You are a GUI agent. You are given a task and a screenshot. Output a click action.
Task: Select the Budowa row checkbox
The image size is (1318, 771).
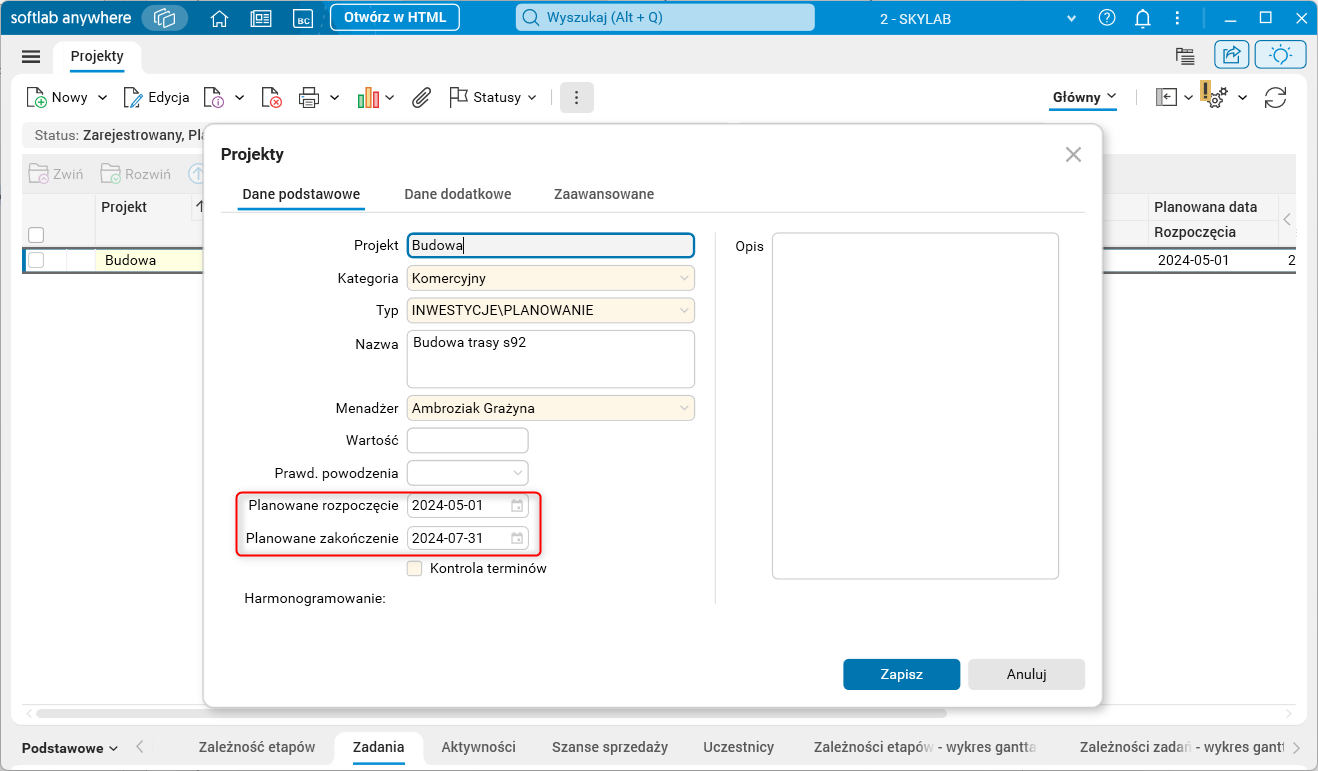[x=36, y=260]
